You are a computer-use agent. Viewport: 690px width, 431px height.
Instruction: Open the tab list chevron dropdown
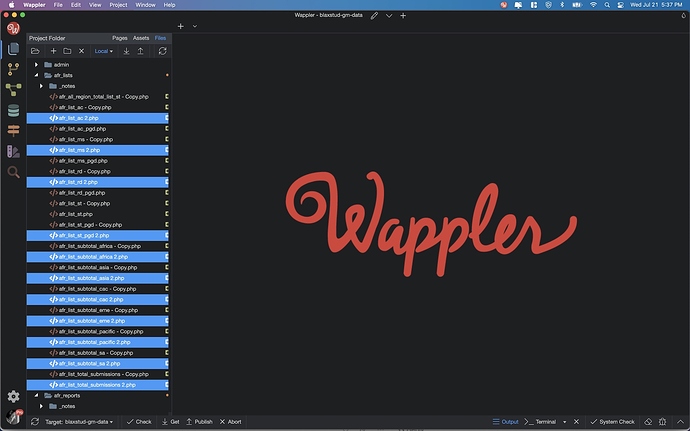pyautogui.click(x=195, y=26)
